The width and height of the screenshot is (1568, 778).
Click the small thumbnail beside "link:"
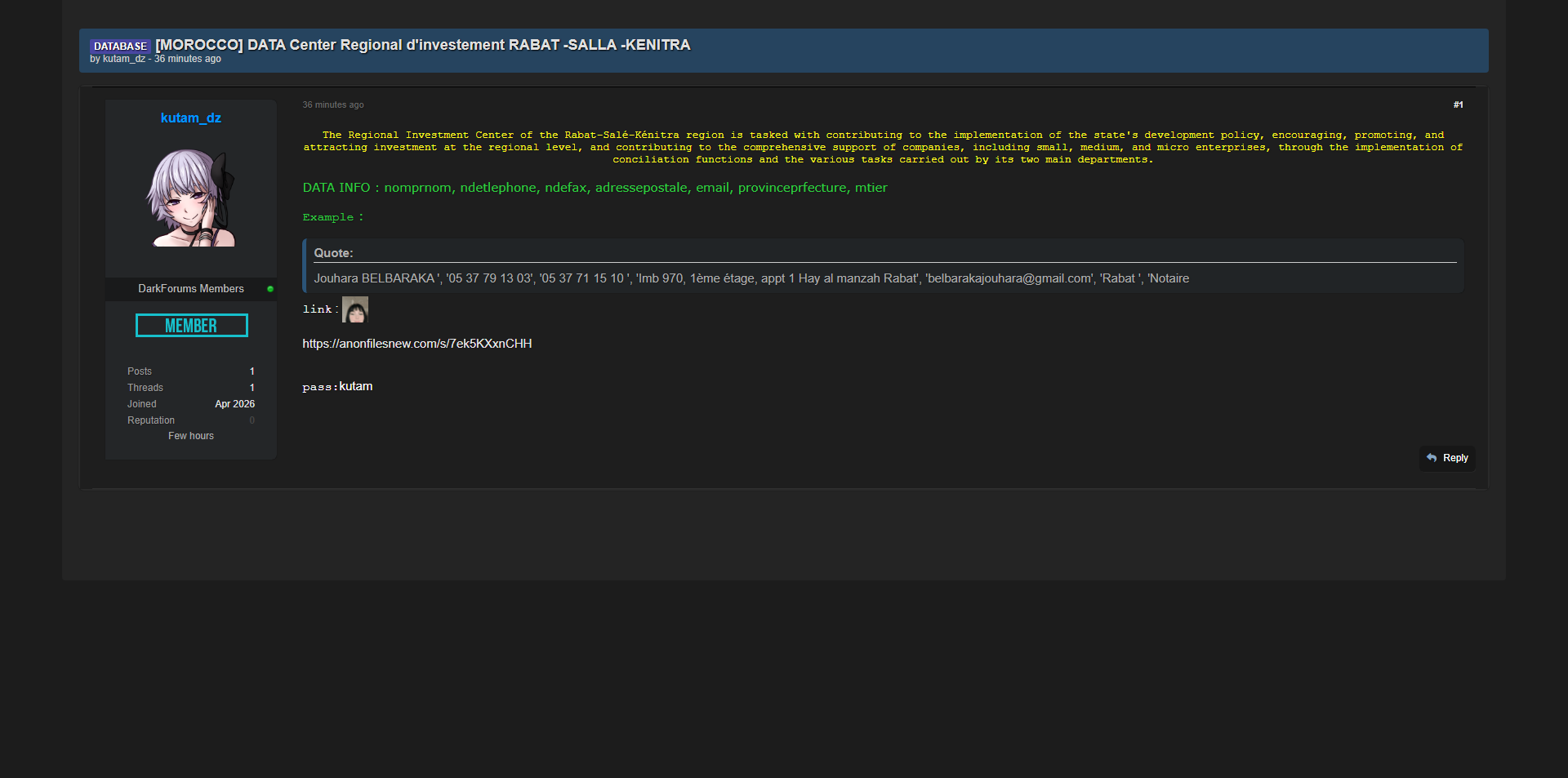(x=354, y=309)
